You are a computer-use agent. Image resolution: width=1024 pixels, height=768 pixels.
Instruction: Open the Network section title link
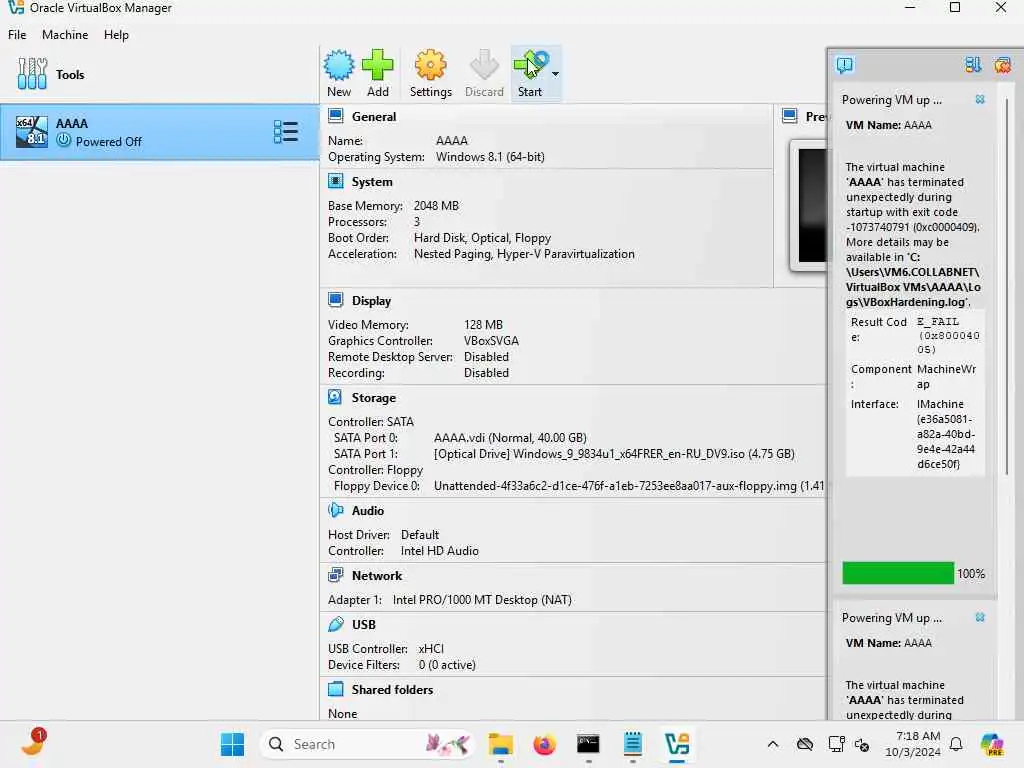click(377, 575)
